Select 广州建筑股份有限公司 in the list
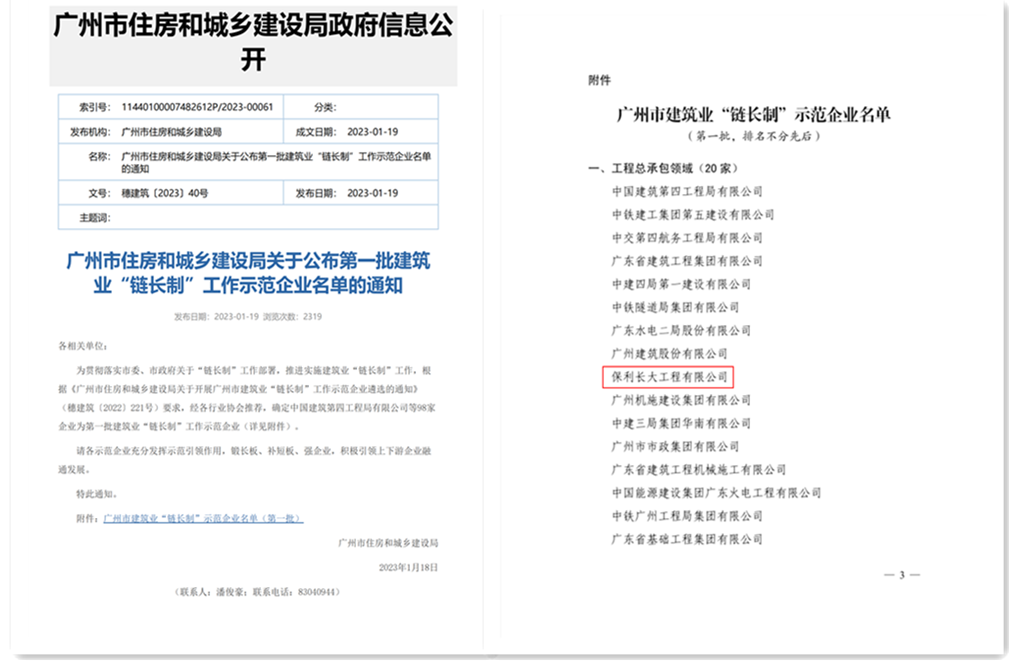 [670, 354]
